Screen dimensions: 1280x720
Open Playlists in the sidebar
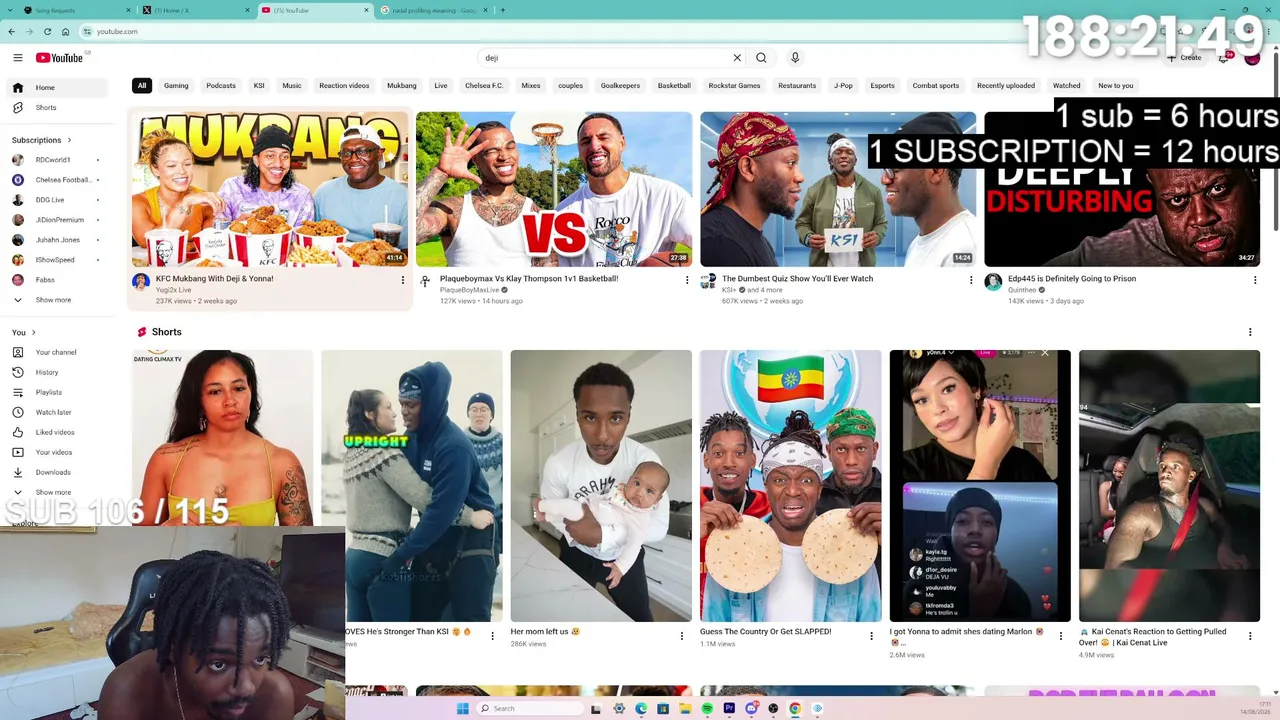point(57,392)
